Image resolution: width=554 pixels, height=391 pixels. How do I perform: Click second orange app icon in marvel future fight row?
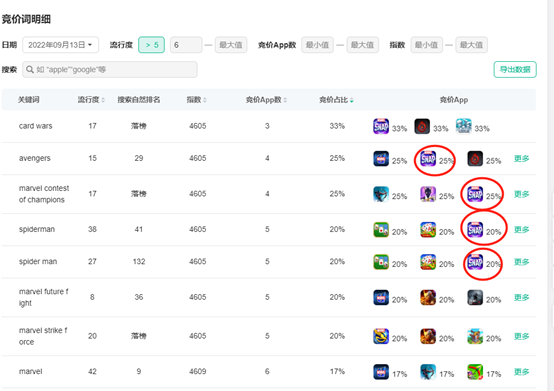click(x=428, y=297)
